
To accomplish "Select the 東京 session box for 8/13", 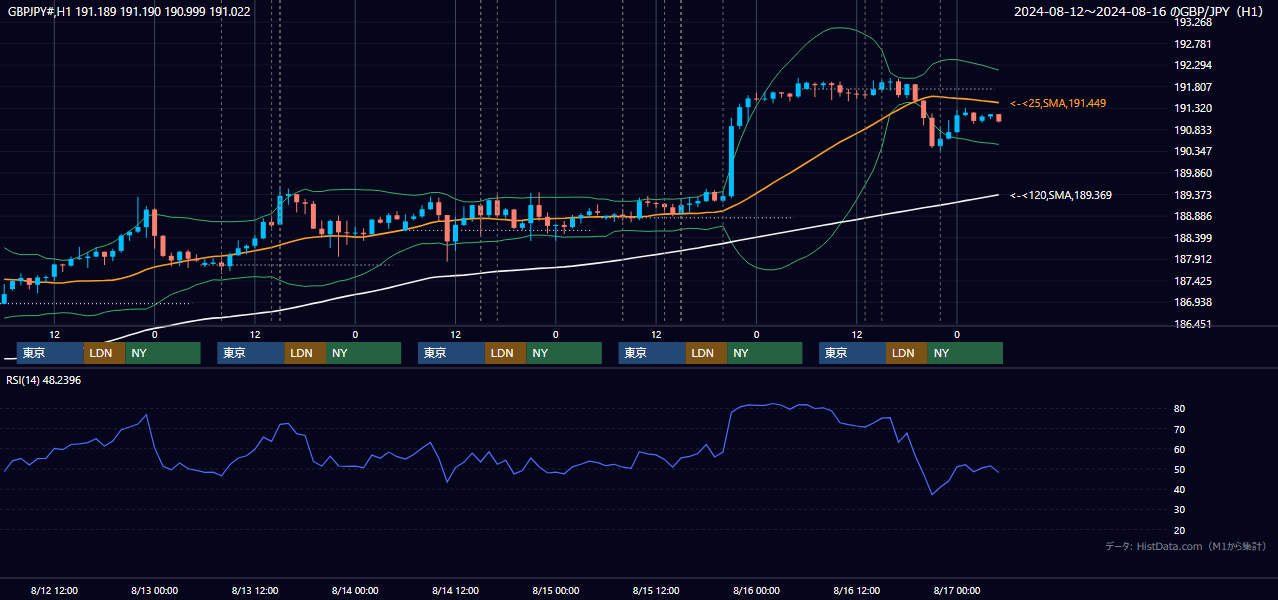I will (251, 353).
